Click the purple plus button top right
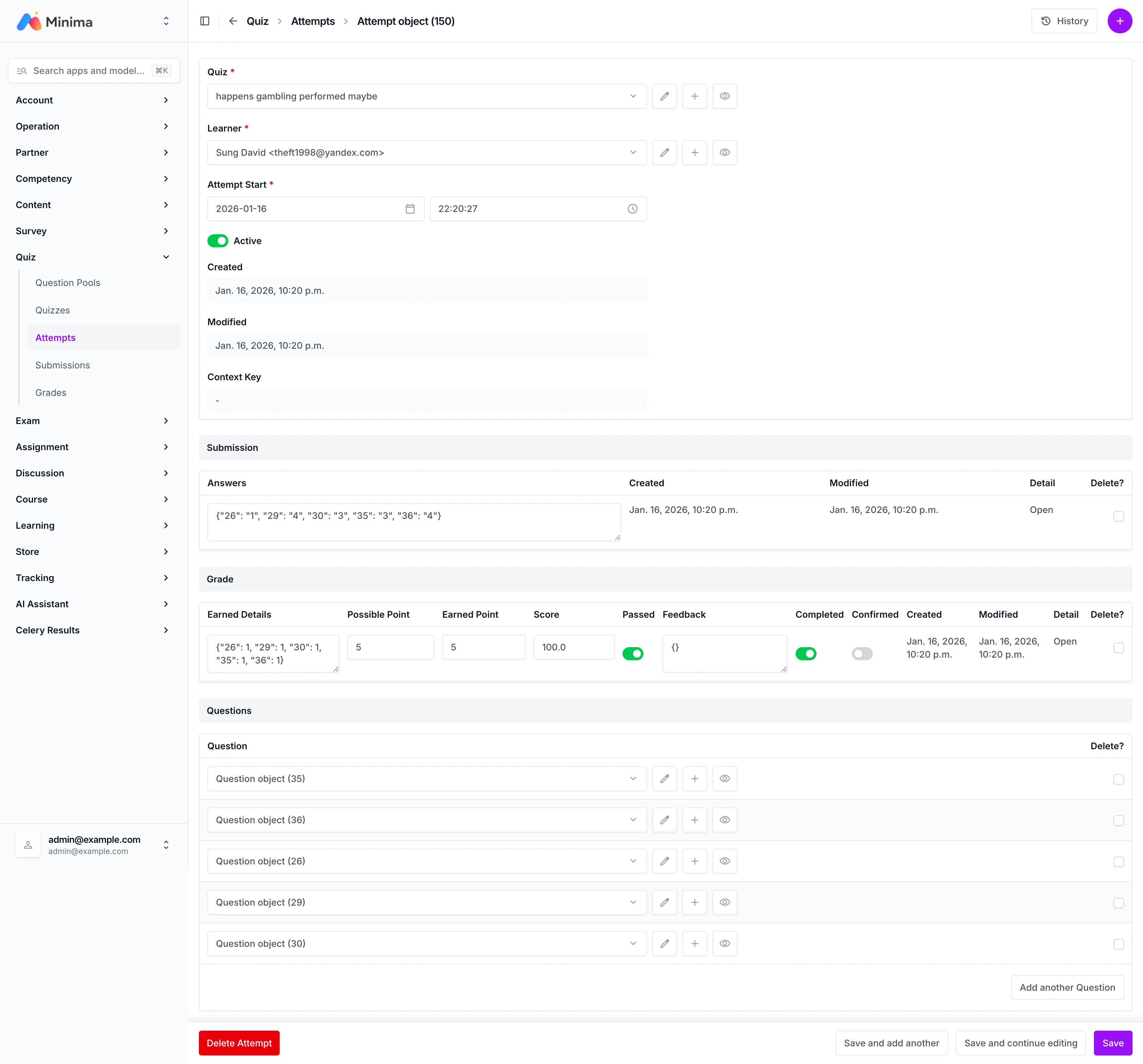The height and width of the screenshot is (1064, 1143). (1119, 21)
